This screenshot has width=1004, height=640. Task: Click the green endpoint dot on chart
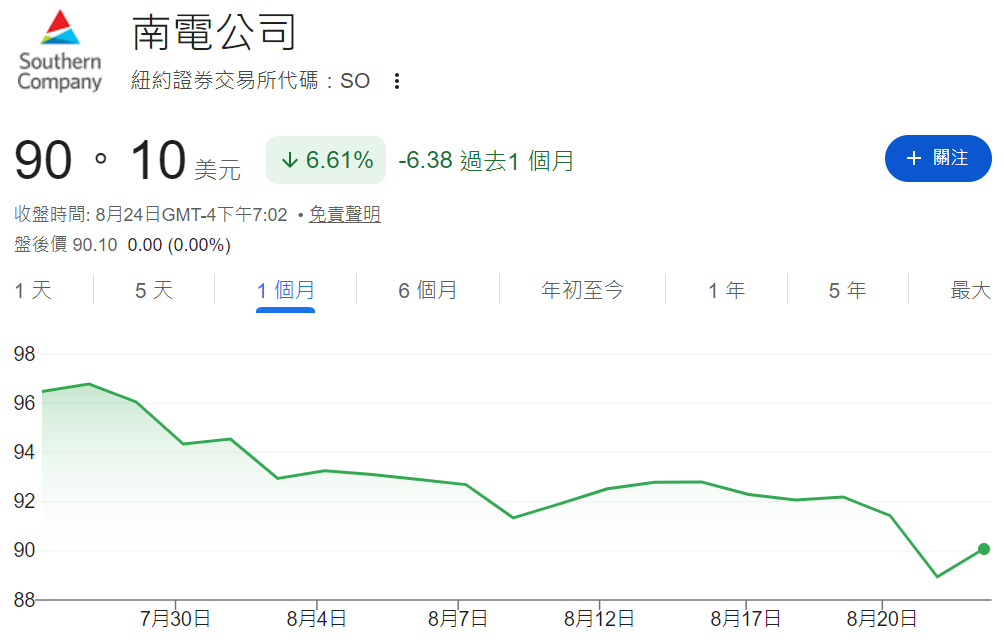tap(984, 549)
